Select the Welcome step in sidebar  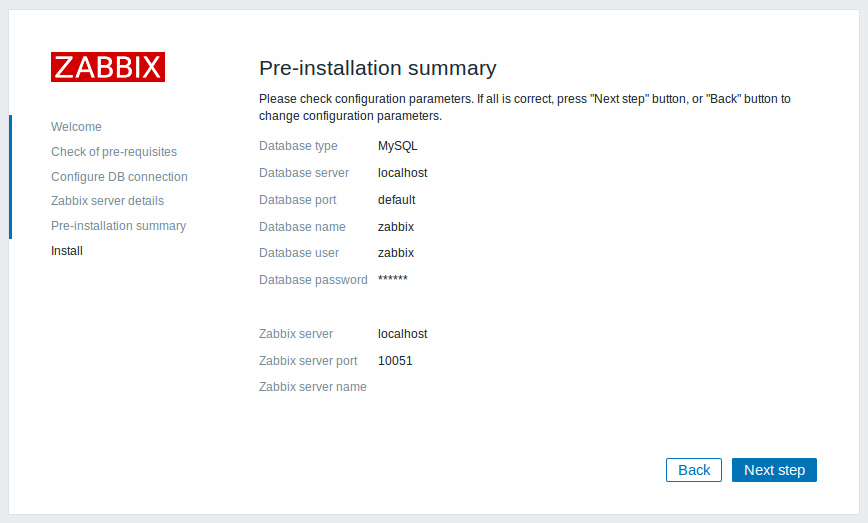point(76,127)
